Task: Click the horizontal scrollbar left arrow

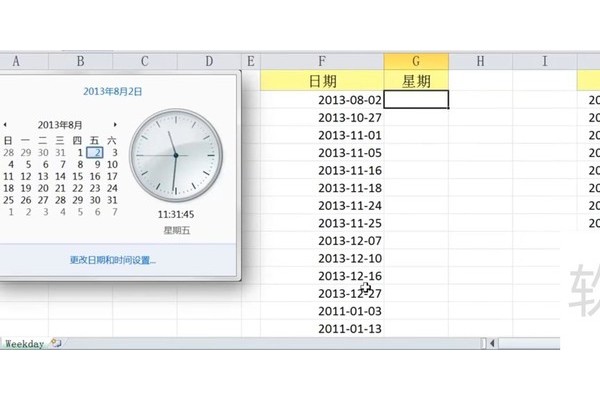Action: [x=492, y=343]
